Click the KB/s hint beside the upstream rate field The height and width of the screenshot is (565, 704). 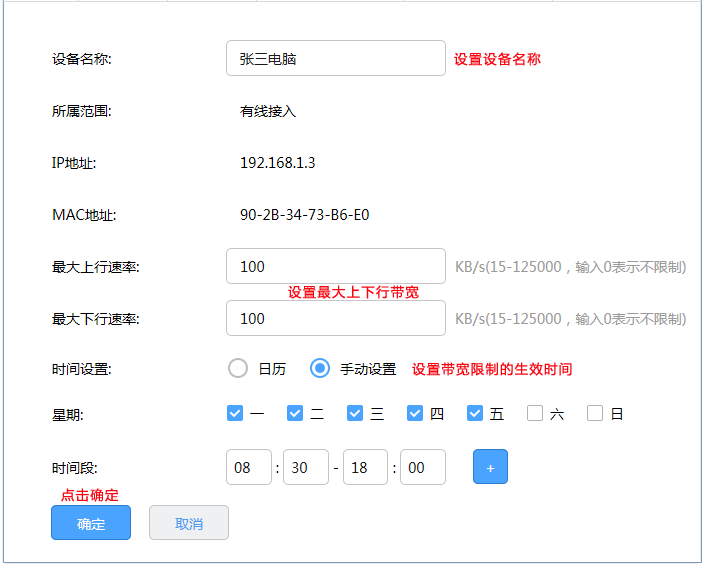point(571,267)
